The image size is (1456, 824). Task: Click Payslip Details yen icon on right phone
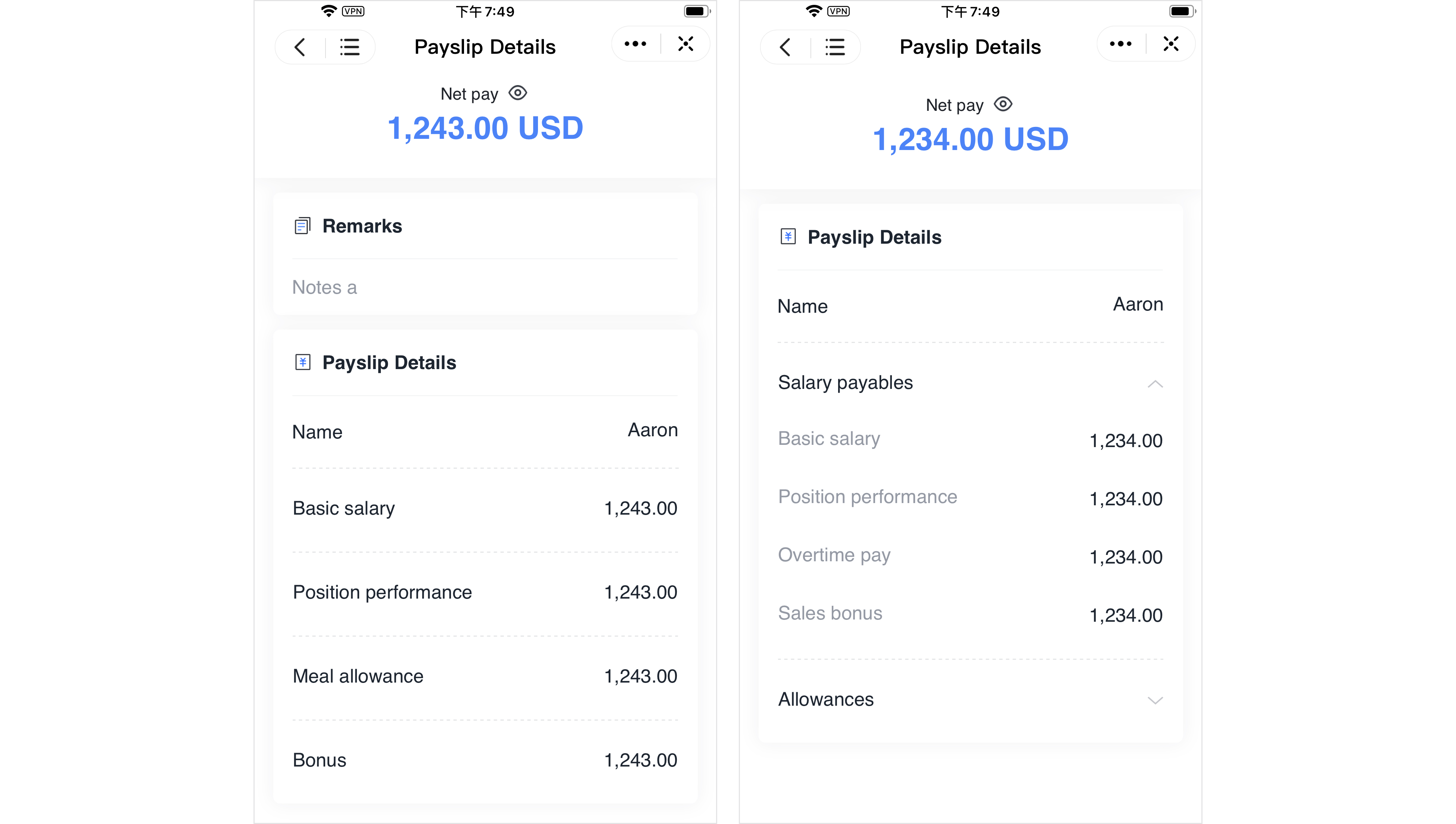coord(788,237)
